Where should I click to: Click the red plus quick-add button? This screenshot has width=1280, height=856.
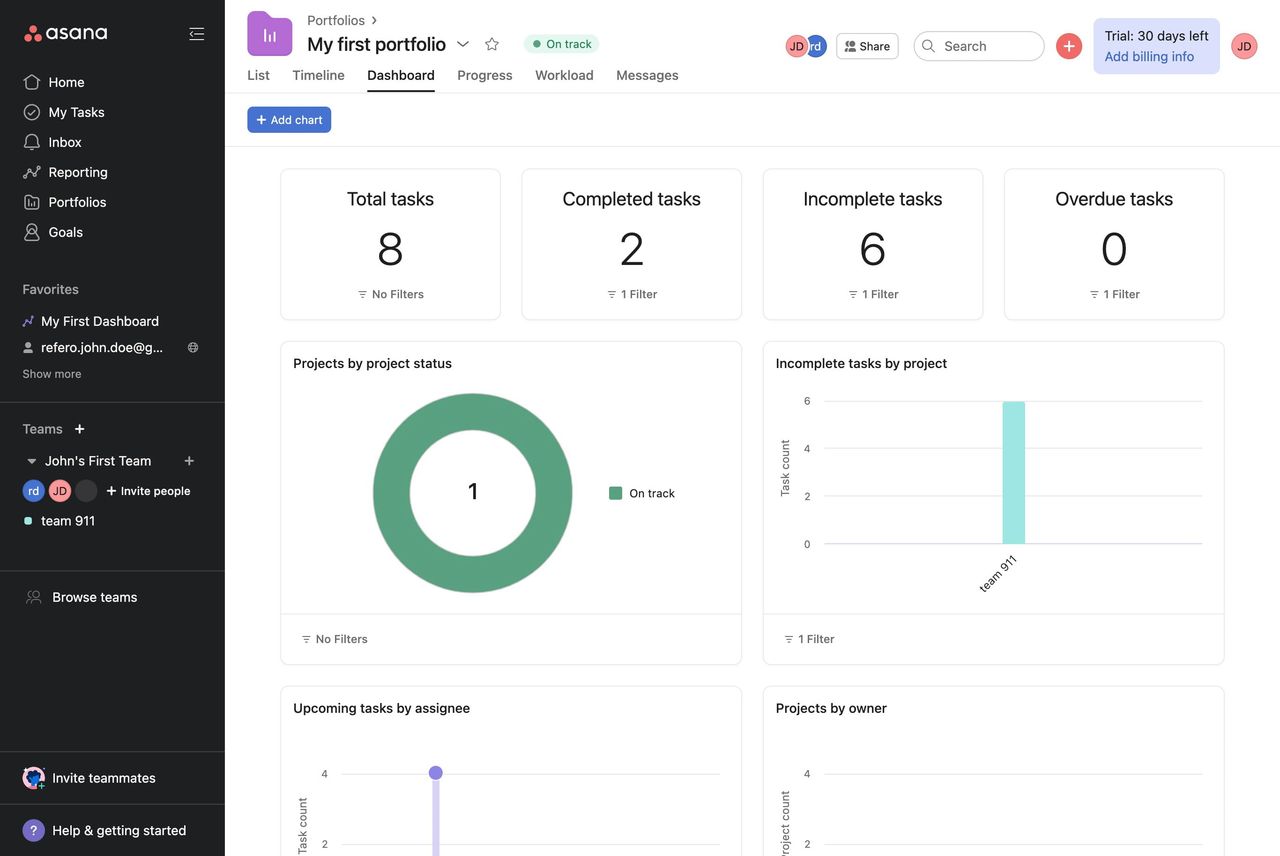point(1069,46)
